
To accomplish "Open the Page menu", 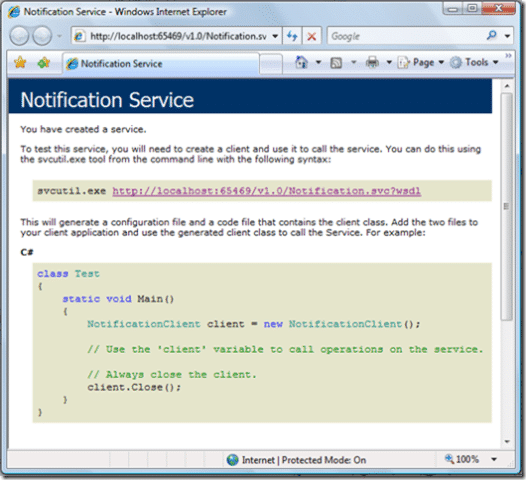I will (421, 62).
